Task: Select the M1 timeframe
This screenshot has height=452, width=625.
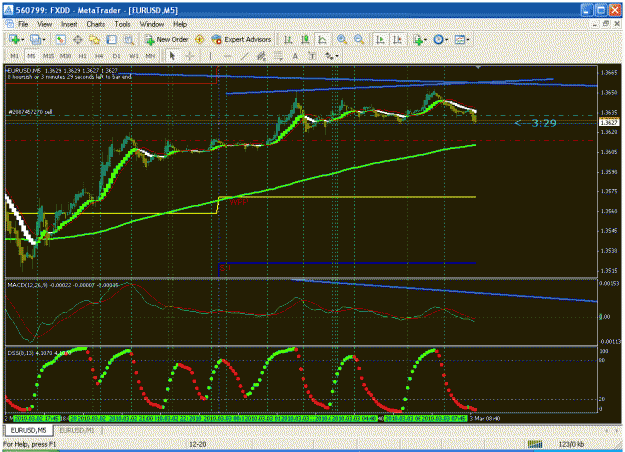Action: tap(14, 56)
